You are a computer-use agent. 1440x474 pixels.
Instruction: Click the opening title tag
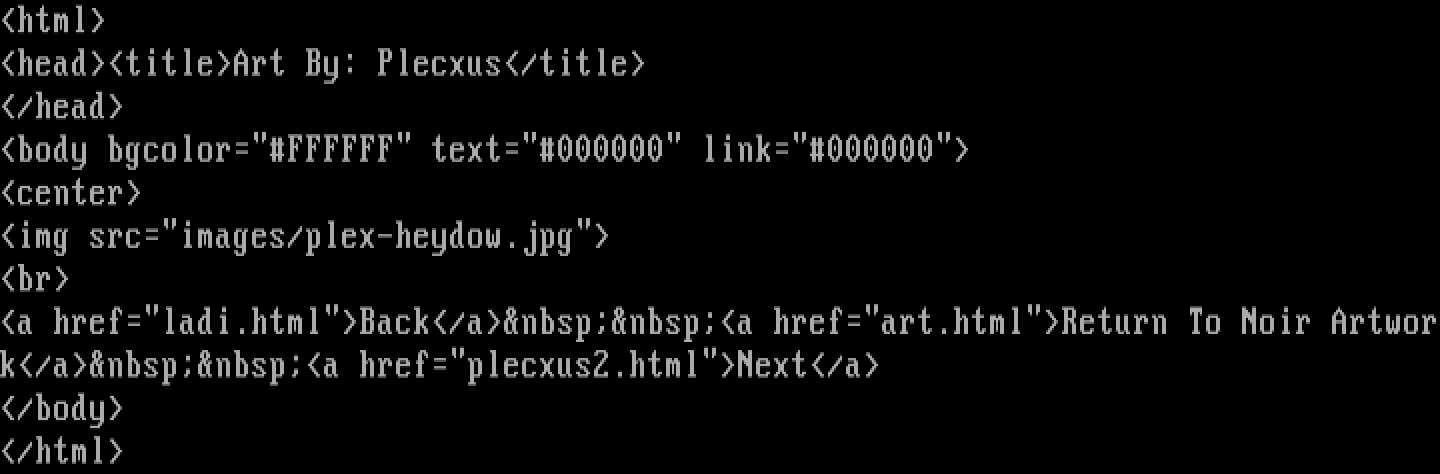tap(170, 64)
